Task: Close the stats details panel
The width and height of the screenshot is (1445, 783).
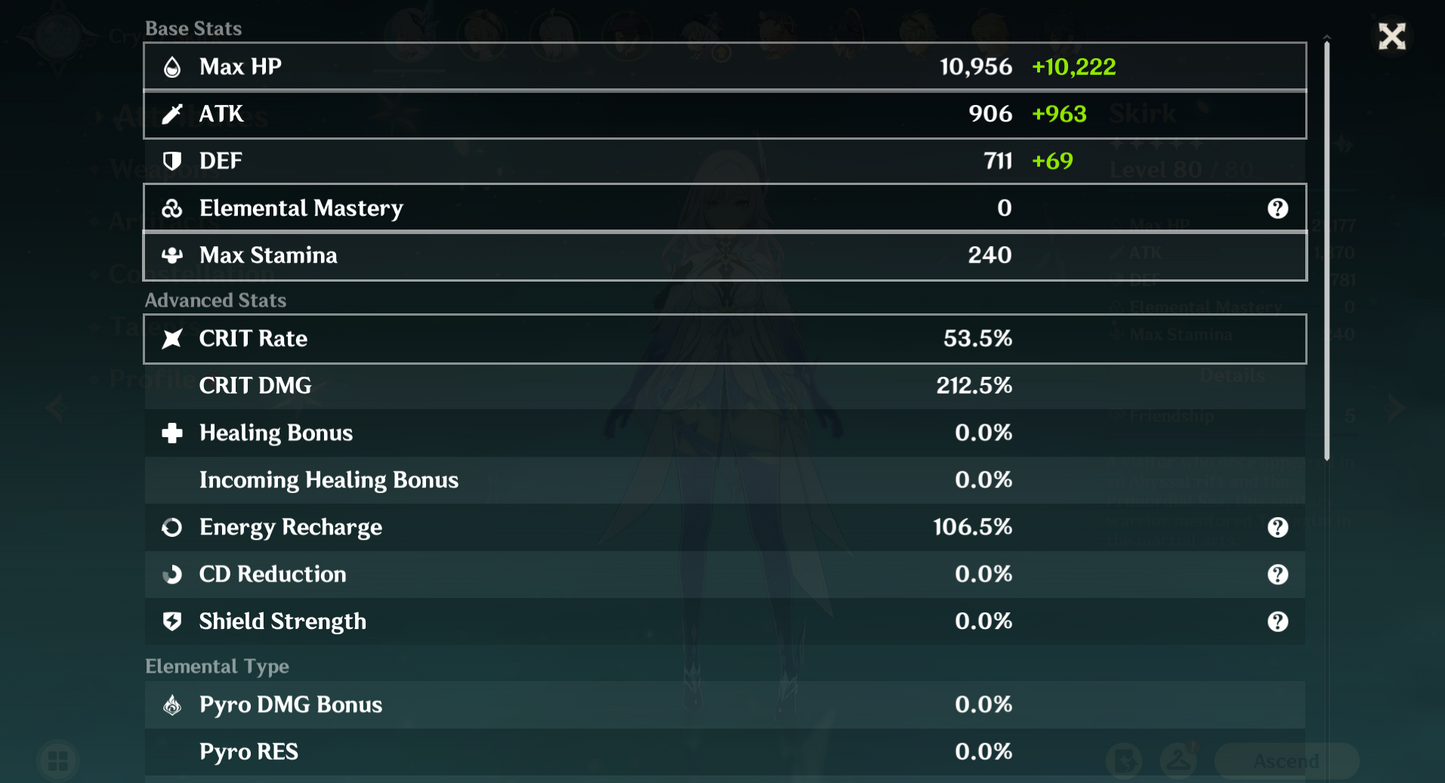Action: point(1392,37)
